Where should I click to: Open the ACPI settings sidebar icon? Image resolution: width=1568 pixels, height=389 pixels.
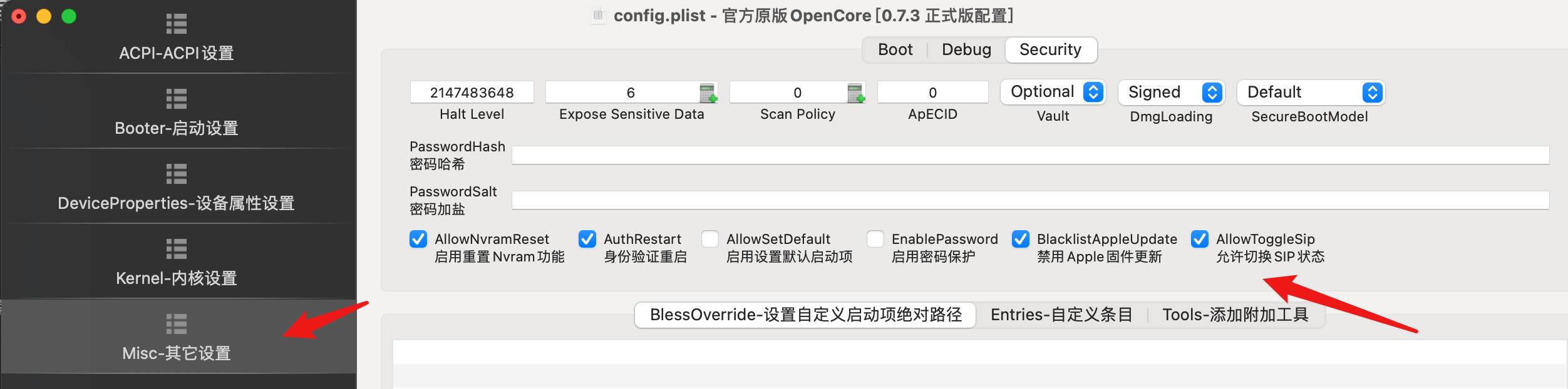coord(177,24)
